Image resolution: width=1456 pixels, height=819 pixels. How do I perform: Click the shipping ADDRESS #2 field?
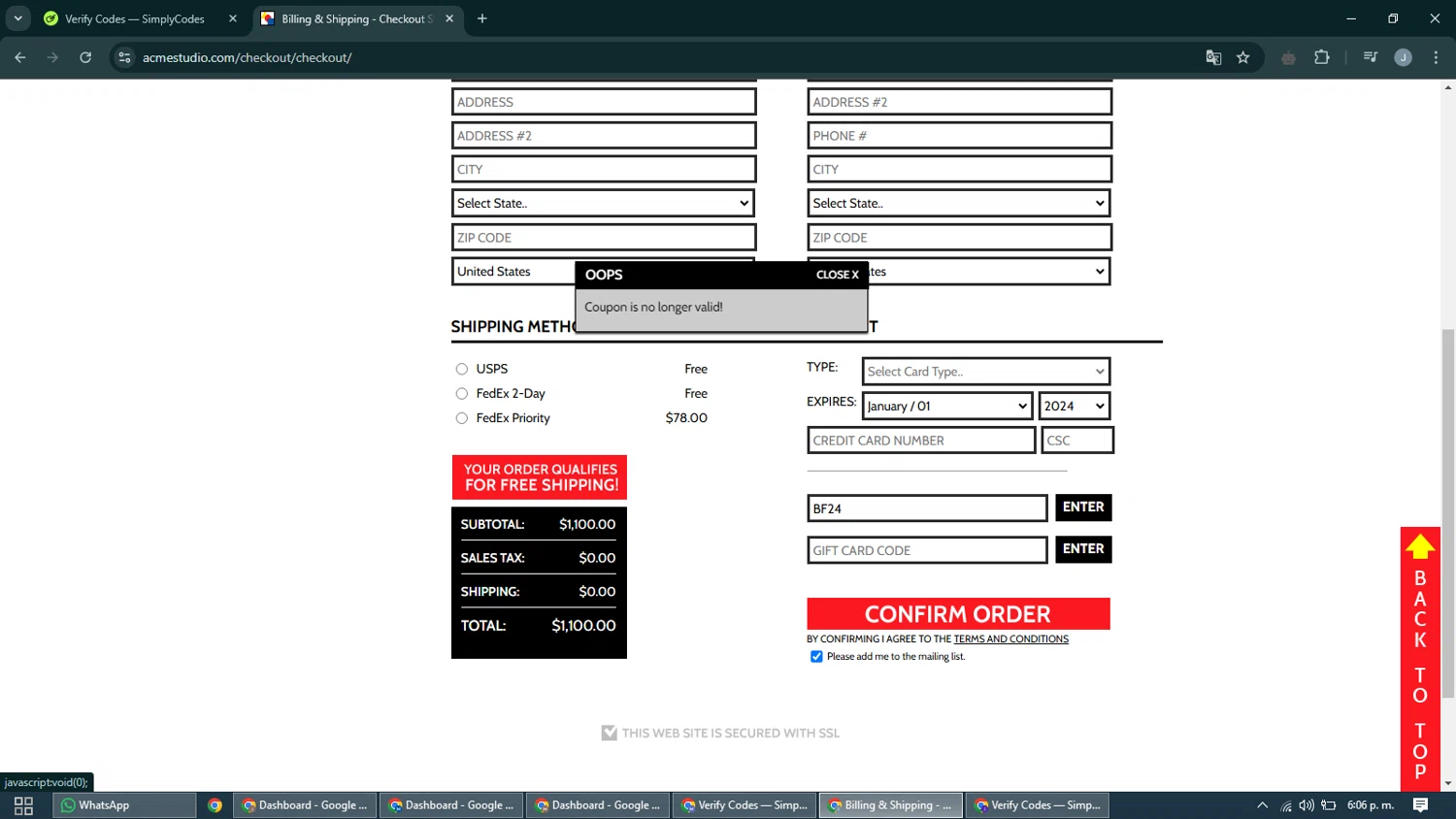960,102
